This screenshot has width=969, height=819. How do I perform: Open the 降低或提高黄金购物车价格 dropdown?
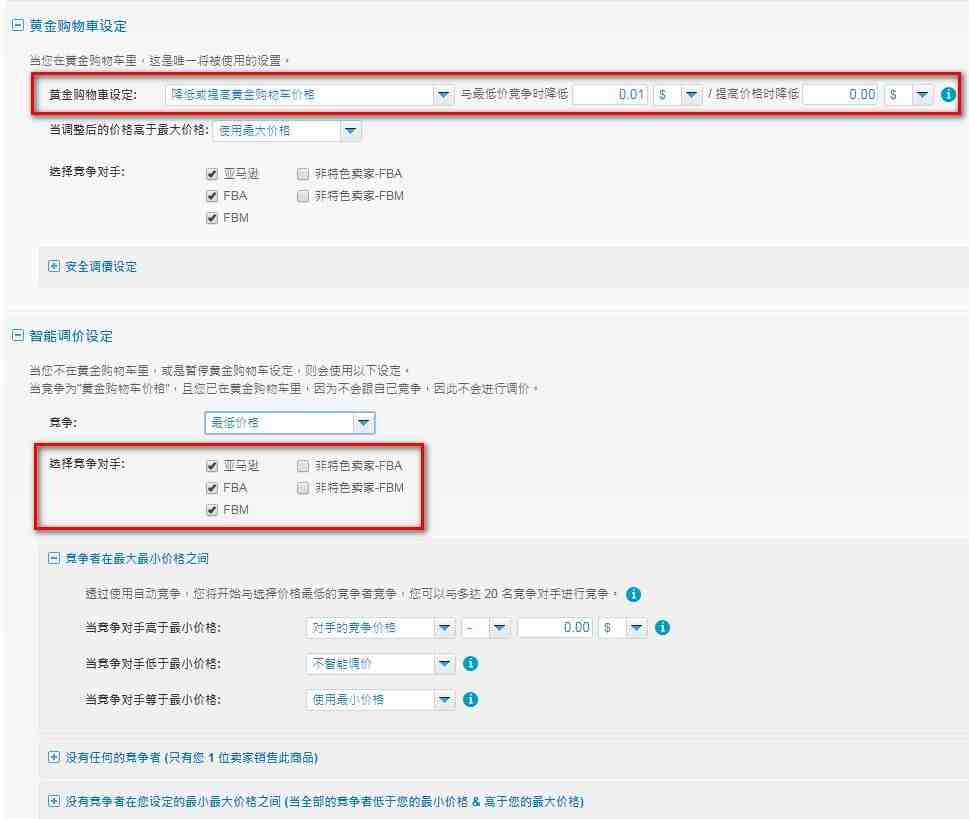click(x=443, y=95)
